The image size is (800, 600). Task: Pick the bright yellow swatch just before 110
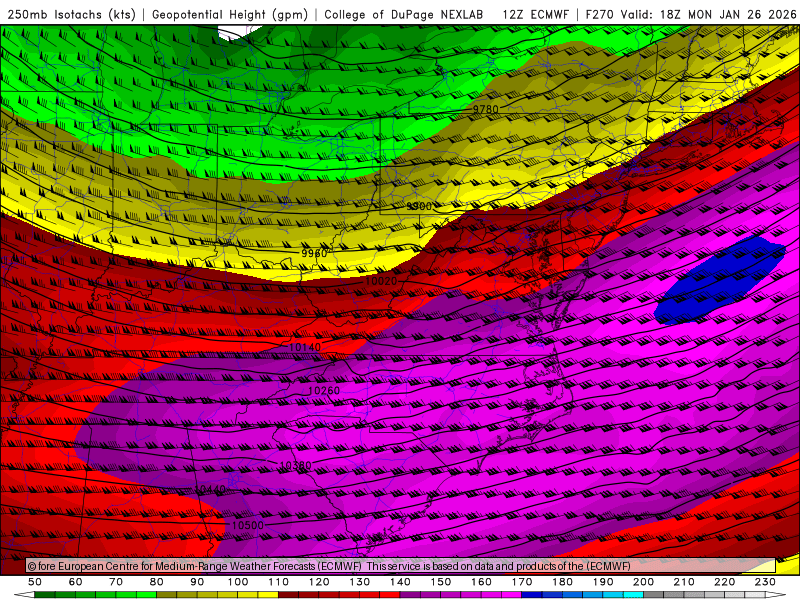point(268,595)
